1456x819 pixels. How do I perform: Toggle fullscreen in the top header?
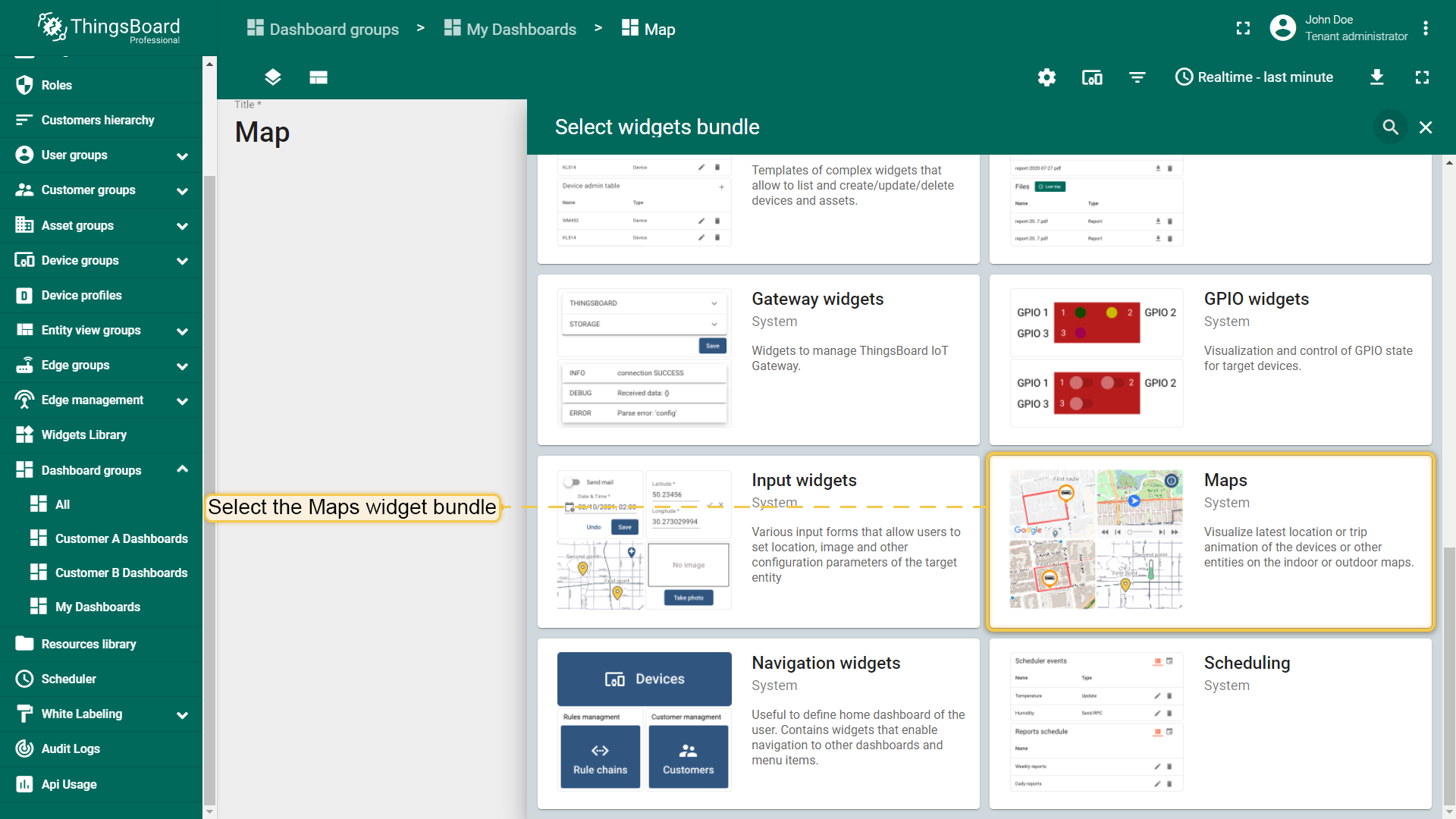tap(1243, 28)
